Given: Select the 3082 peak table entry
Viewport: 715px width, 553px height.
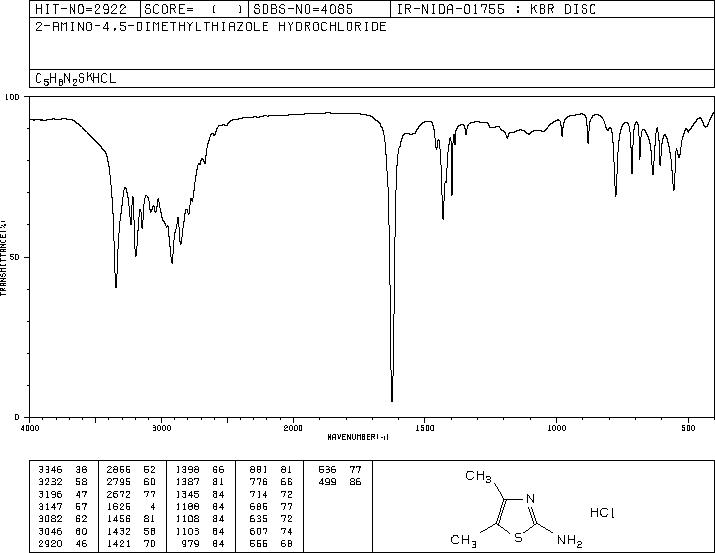Looking at the screenshot, I should [x=63, y=519].
